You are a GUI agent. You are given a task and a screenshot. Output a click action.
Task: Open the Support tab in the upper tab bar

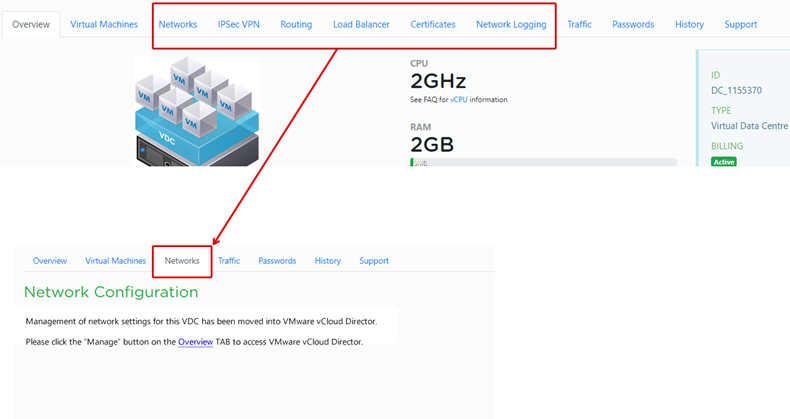click(741, 24)
